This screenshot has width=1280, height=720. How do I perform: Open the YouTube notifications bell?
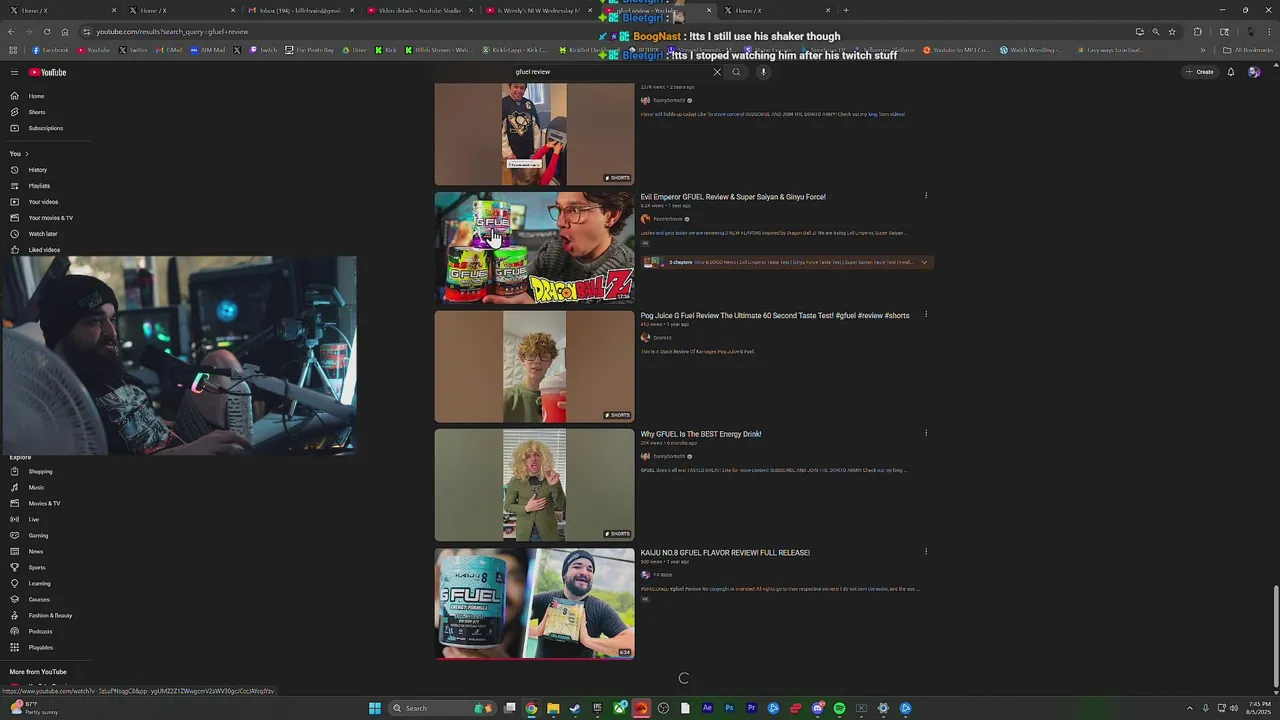click(x=1231, y=72)
